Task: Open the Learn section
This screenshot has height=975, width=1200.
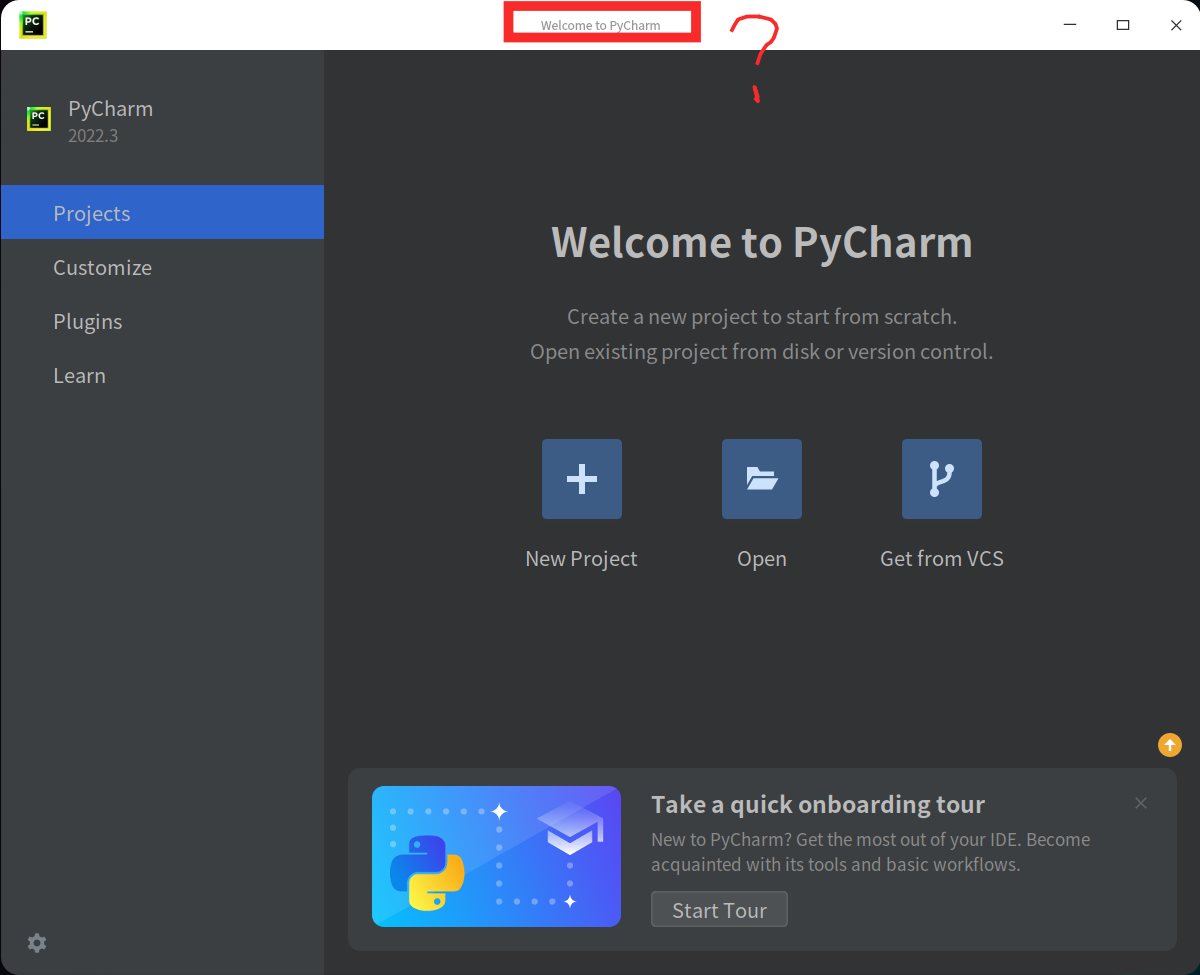Action: [80, 375]
